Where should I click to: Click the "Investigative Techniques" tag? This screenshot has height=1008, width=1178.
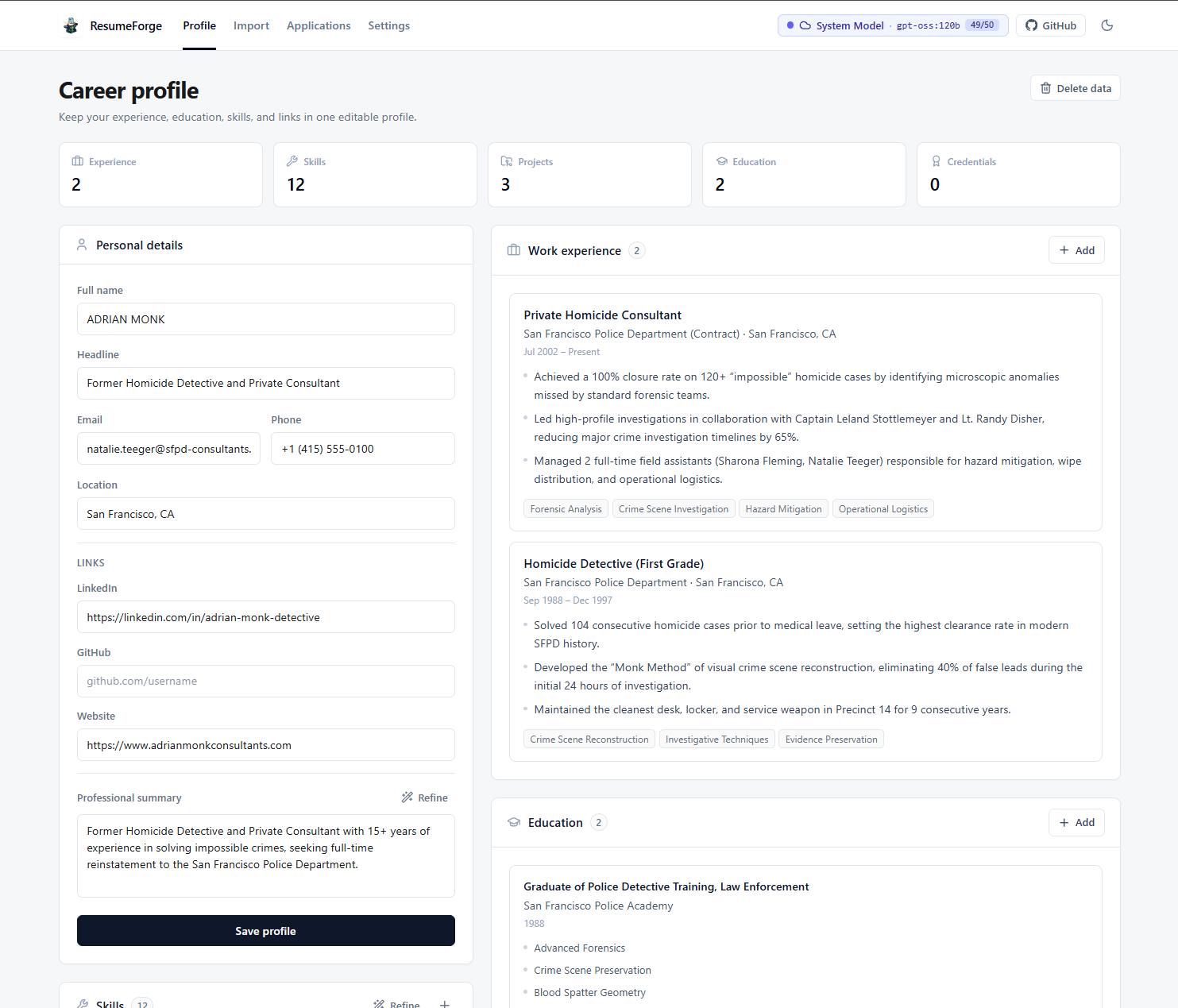pyautogui.click(x=717, y=740)
